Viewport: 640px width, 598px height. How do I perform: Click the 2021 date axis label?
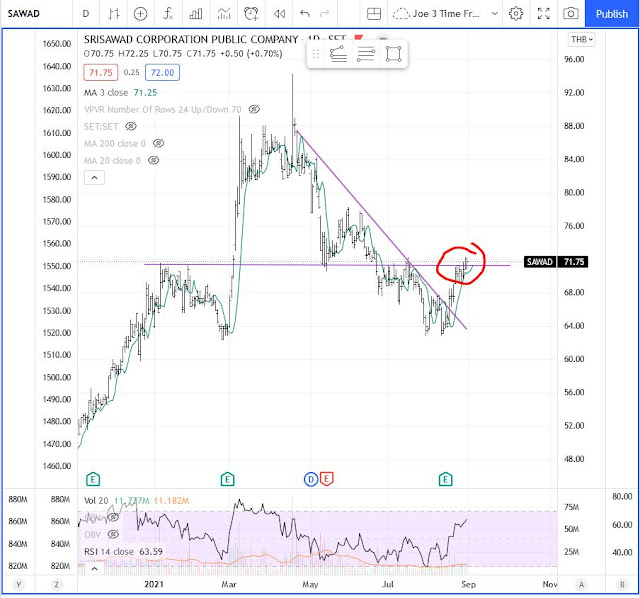[x=154, y=584]
